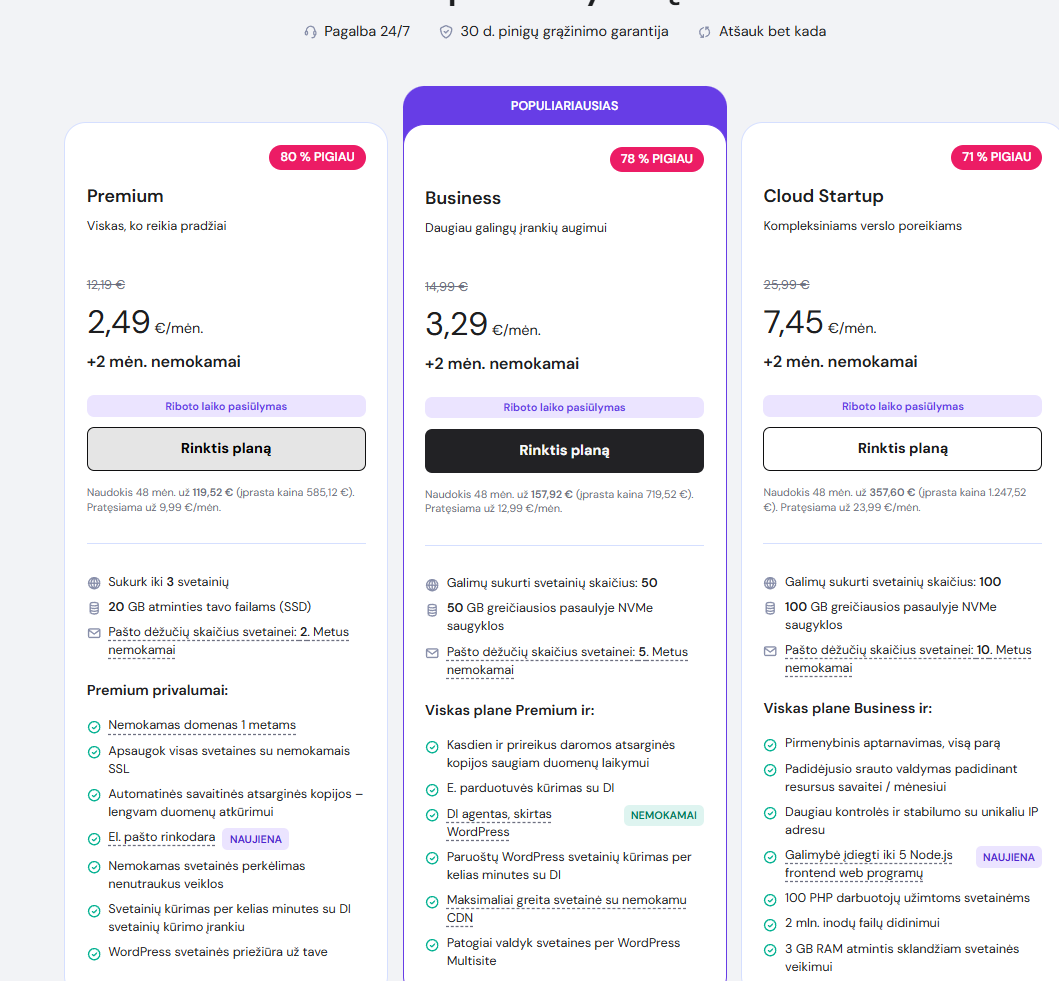Click the headset icon beside Pagalba 24/7
This screenshot has height=981, width=1059.
(310, 32)
